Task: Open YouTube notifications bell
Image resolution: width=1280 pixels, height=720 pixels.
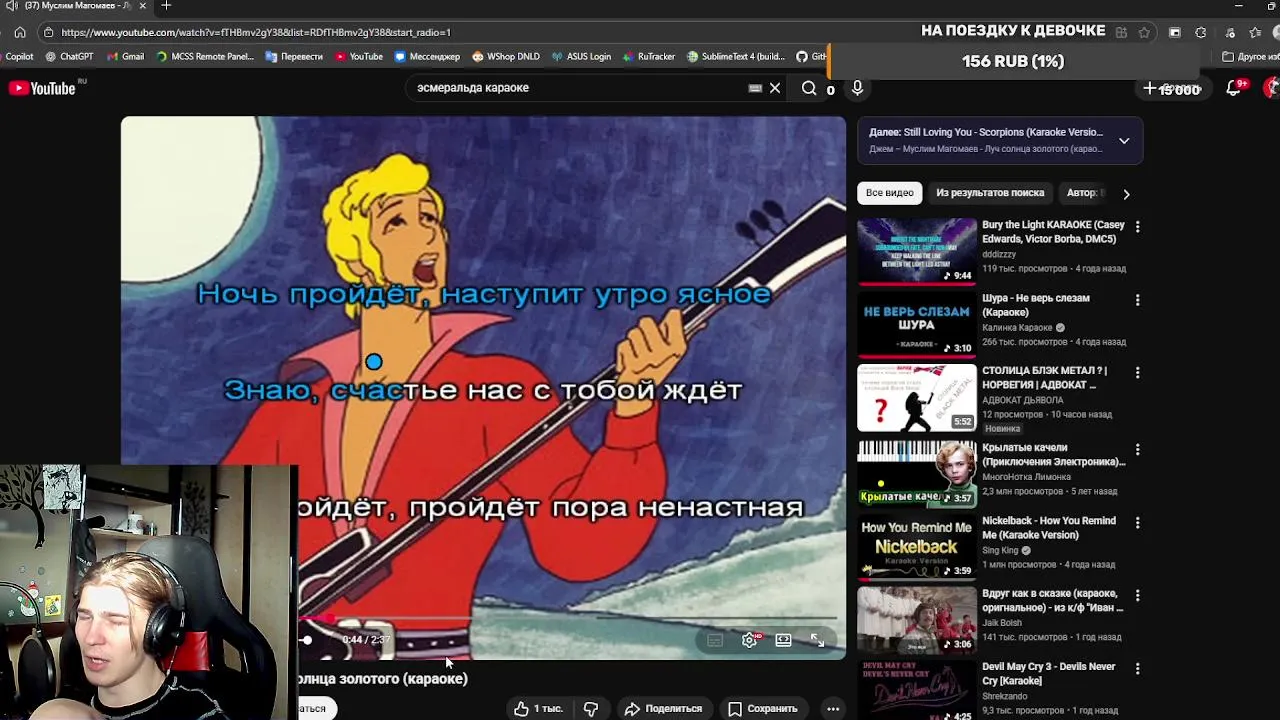Action: (x=1234, y=88)
